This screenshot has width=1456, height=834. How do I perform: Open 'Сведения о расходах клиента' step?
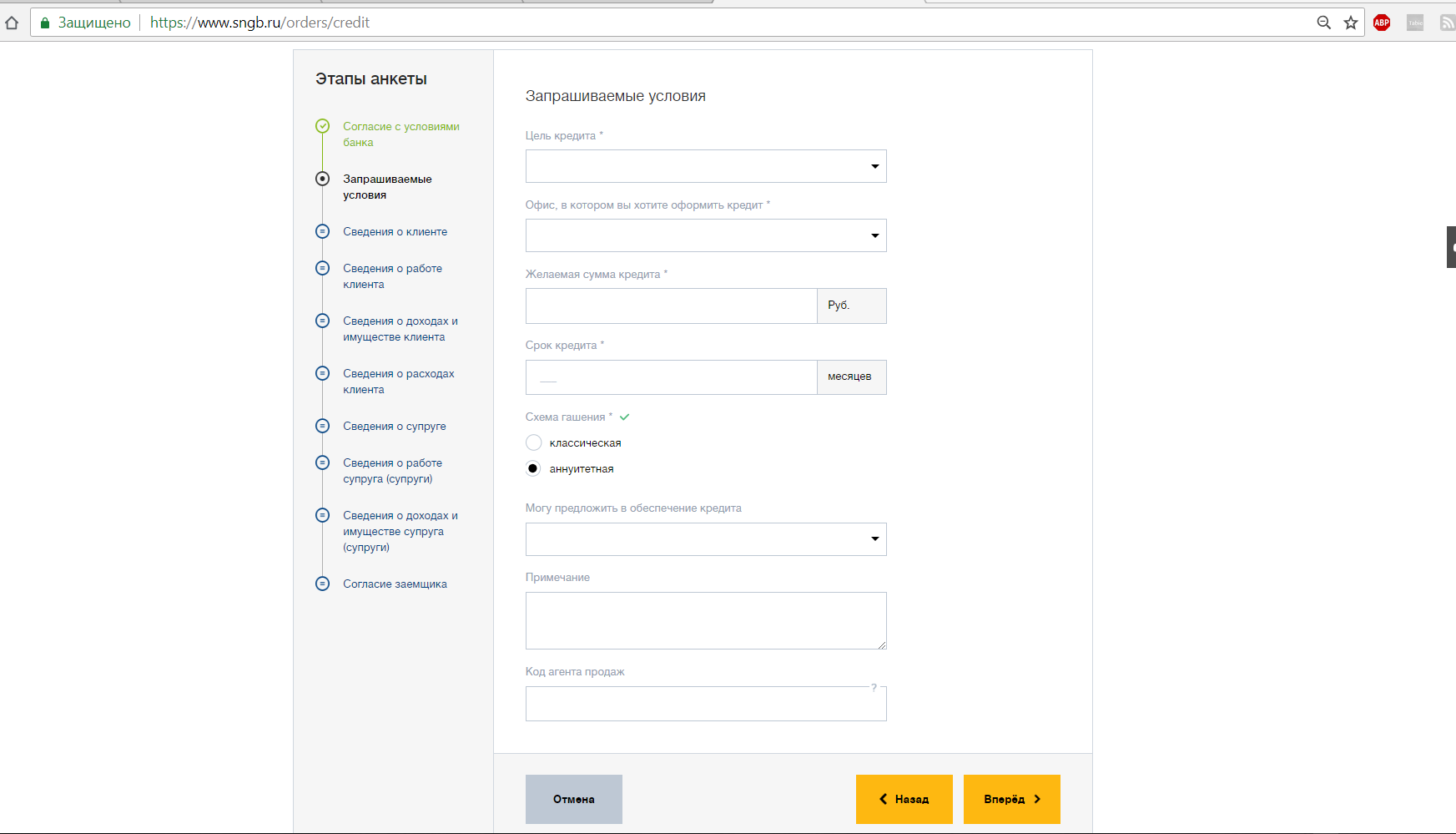click(x=398, y=382)
